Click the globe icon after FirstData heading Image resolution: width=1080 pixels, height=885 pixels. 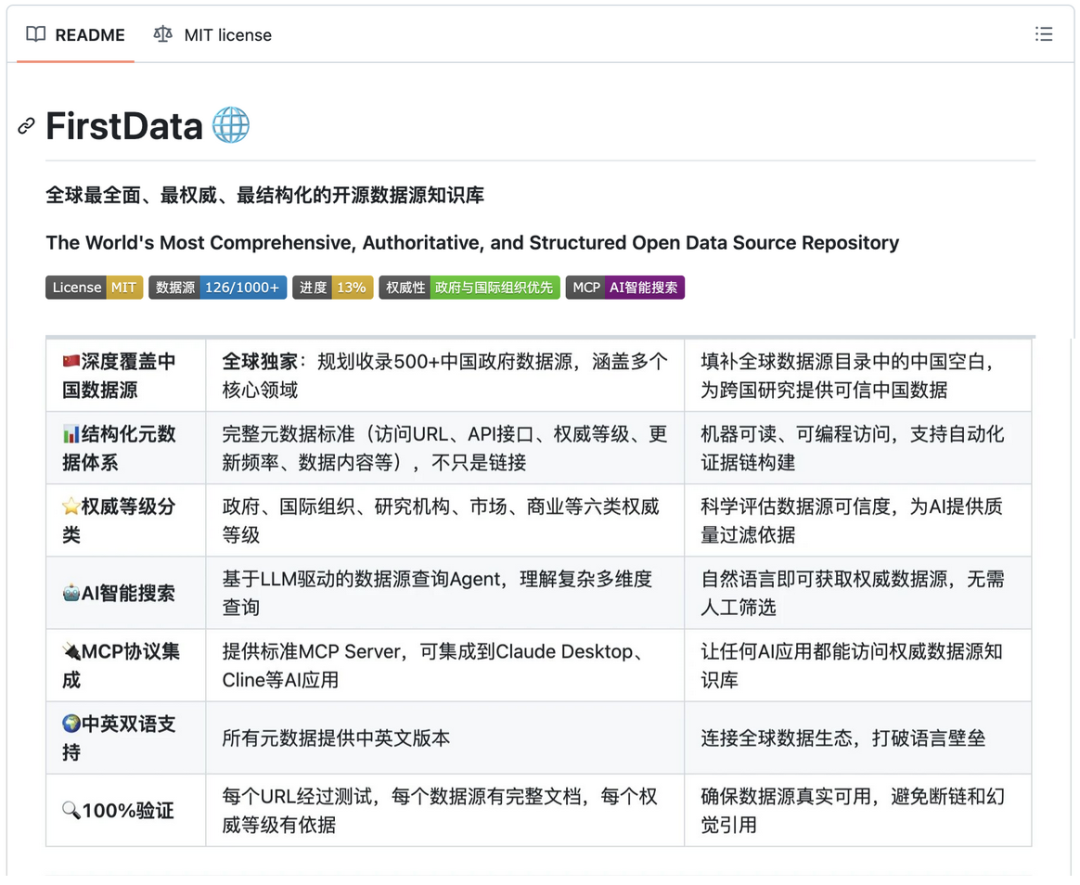click(231, 126)
